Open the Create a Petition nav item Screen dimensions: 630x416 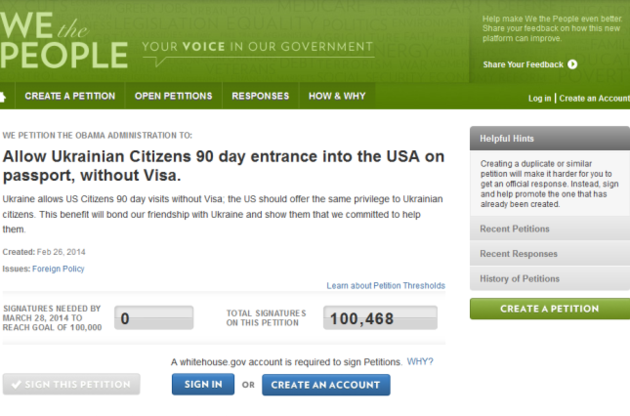(70, 97)
